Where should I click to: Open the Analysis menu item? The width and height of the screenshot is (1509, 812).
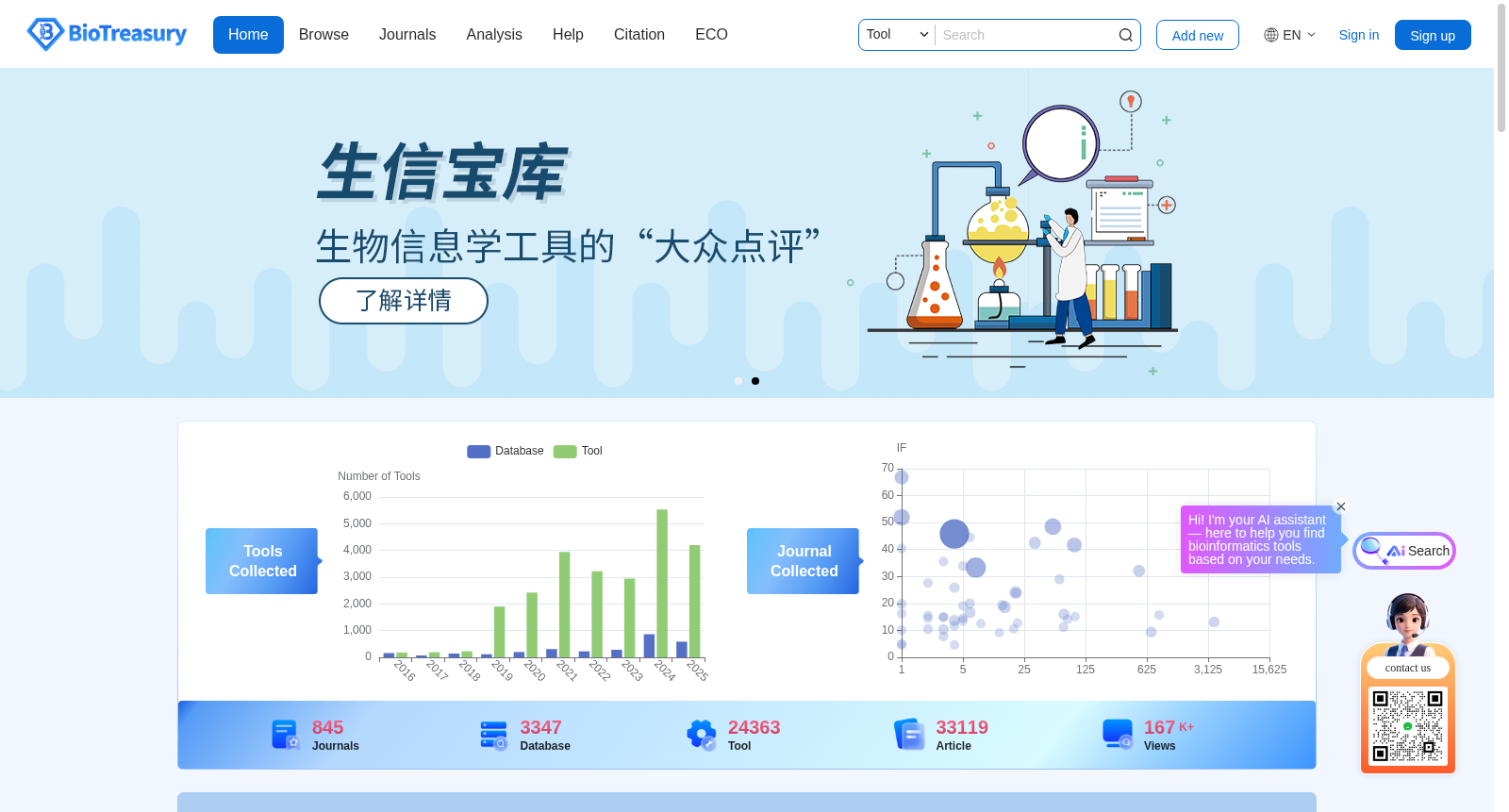click(x=494, y=35)
